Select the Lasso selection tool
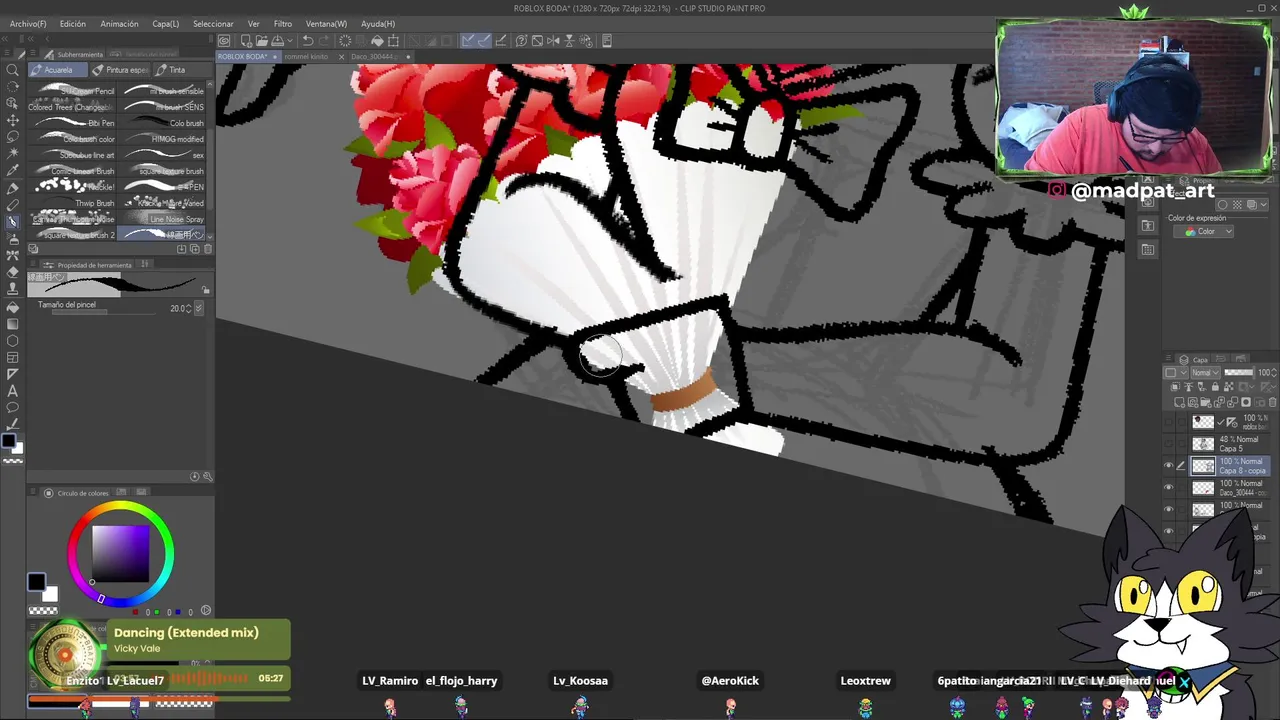 pos(13,136)
